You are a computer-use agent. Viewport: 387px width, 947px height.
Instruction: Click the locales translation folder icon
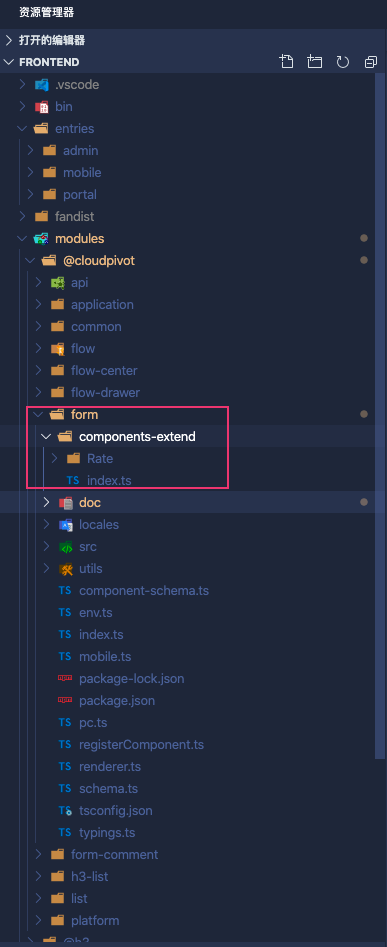[65, 525]
